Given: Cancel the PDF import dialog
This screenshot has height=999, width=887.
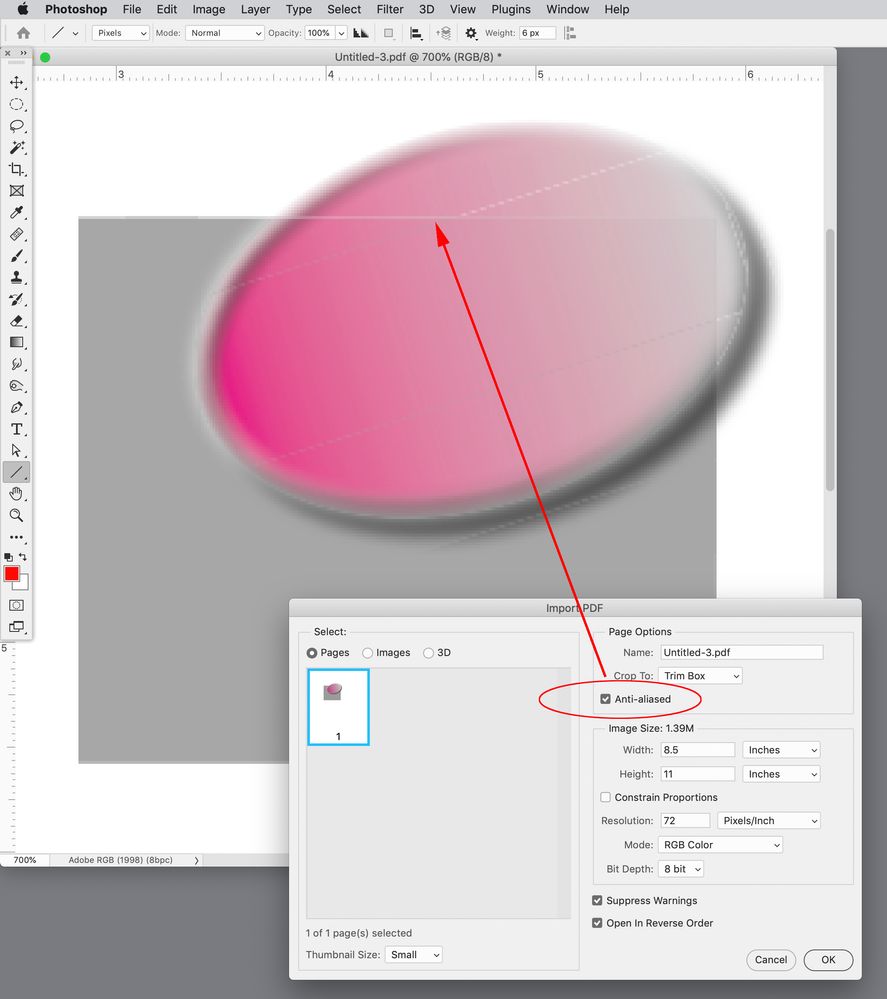Looking at the screenshot, I should [x=771, y=959].
